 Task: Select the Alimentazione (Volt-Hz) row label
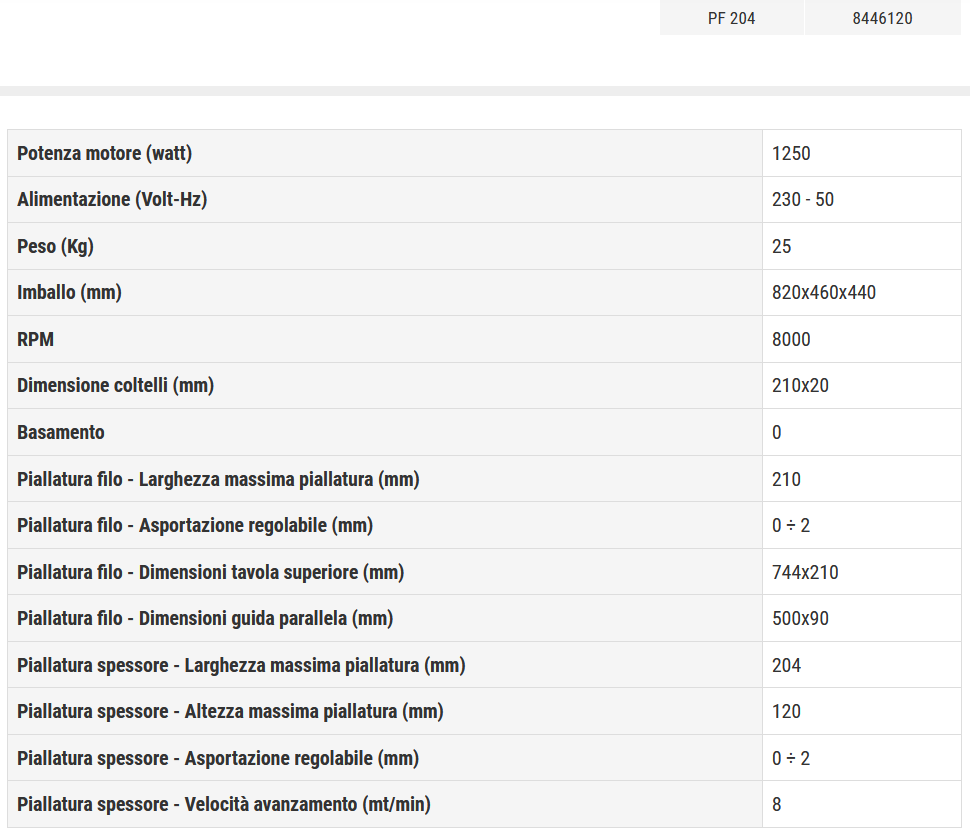pyautogui.click(x=112, y=199)
